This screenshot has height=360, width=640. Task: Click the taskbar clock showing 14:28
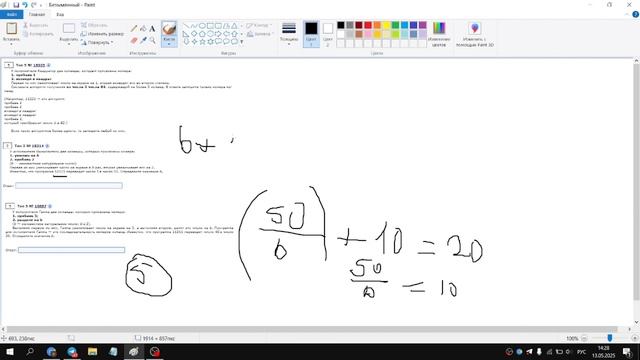pos(603,351)
